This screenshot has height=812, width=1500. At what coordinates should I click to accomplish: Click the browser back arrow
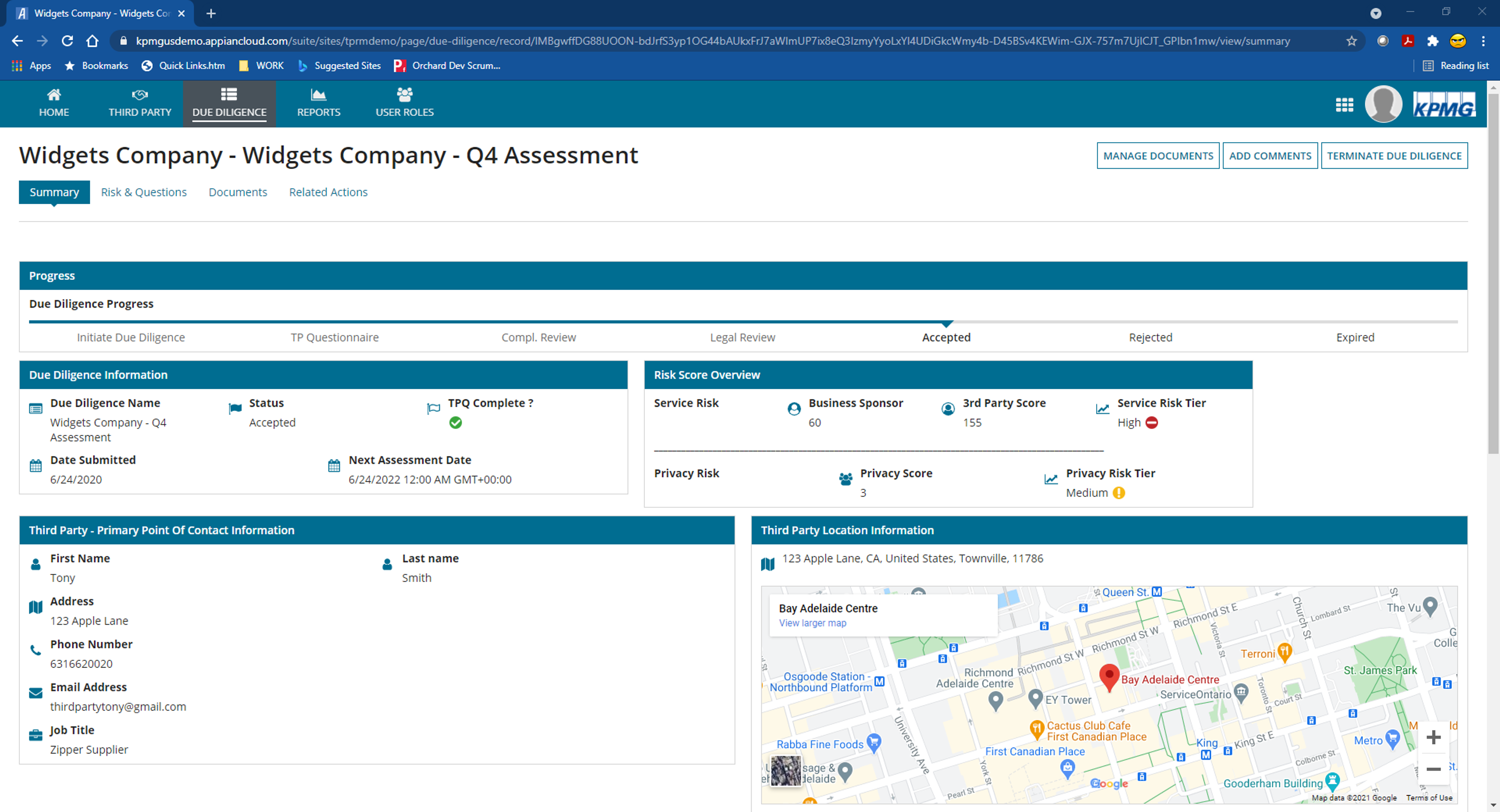(18, 41)
